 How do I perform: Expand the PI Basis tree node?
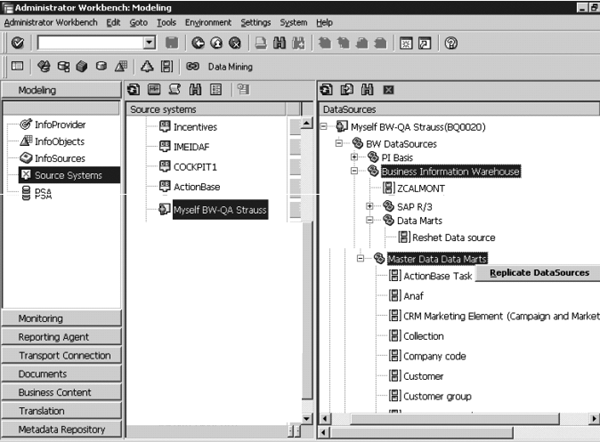click(x=355, y=157)
